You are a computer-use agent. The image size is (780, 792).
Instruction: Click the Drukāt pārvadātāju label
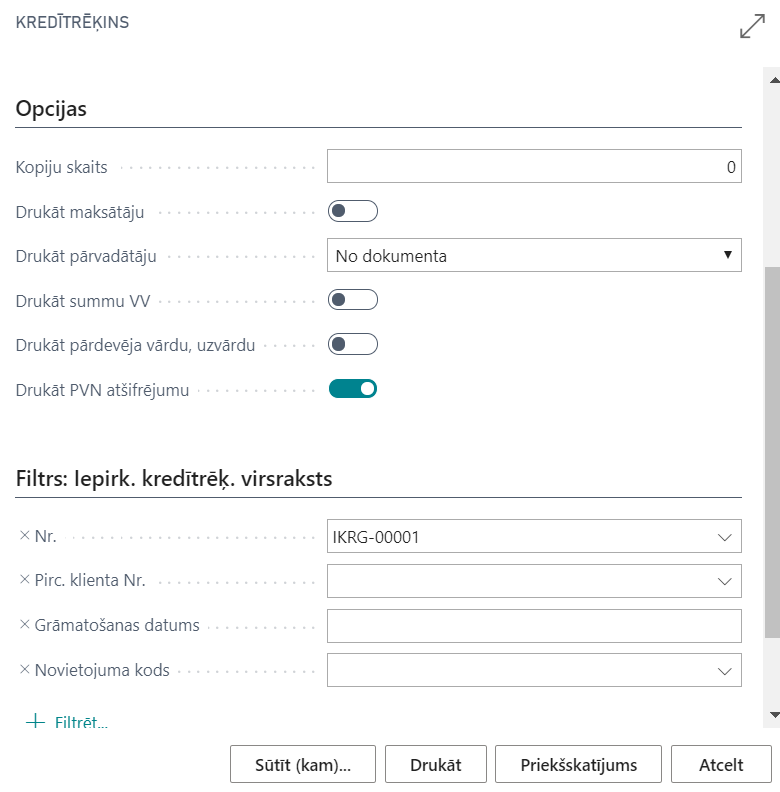[86, 256]
